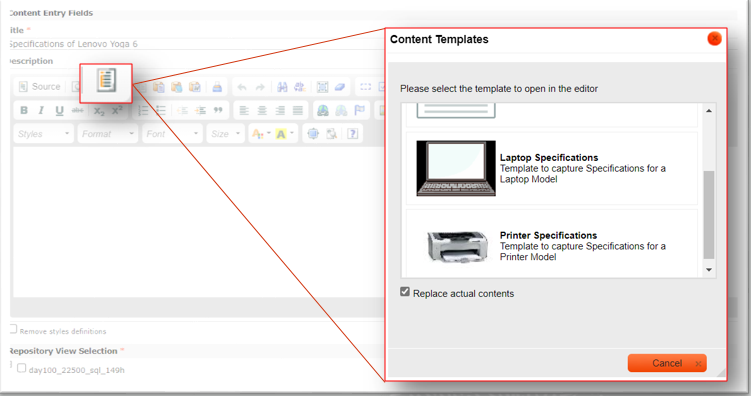Toggle Bold formatting
751x396 pixels.
pos(23,111)
